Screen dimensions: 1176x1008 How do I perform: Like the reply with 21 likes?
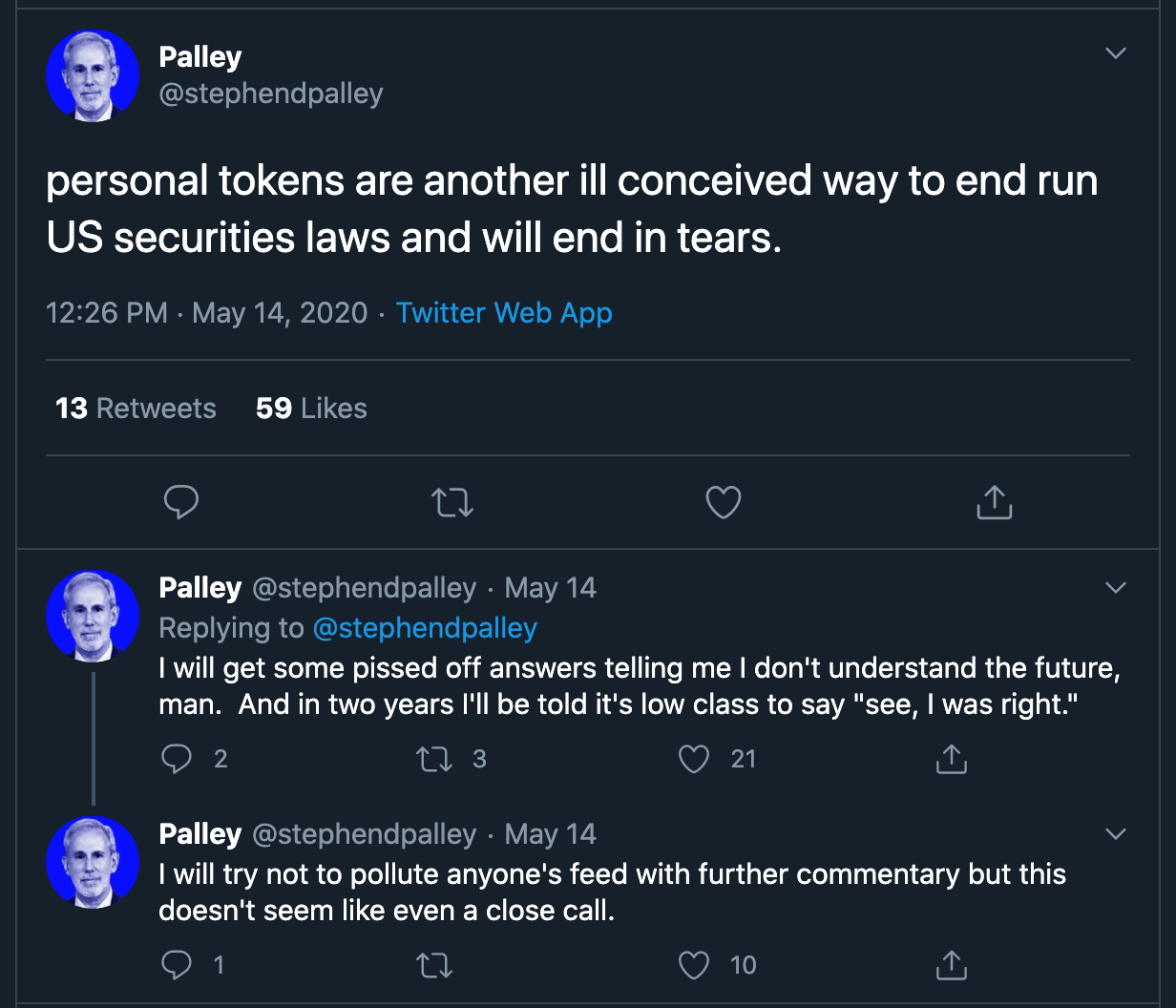click(694, 759)
